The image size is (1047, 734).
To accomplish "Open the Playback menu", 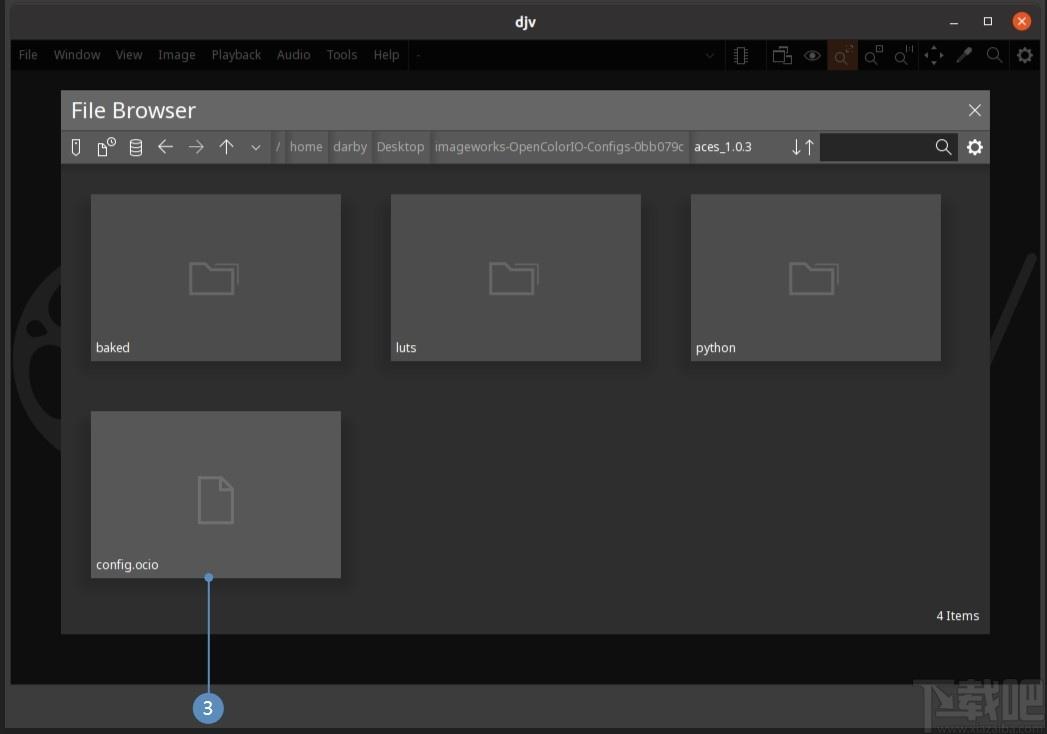I will coord(236,55).
